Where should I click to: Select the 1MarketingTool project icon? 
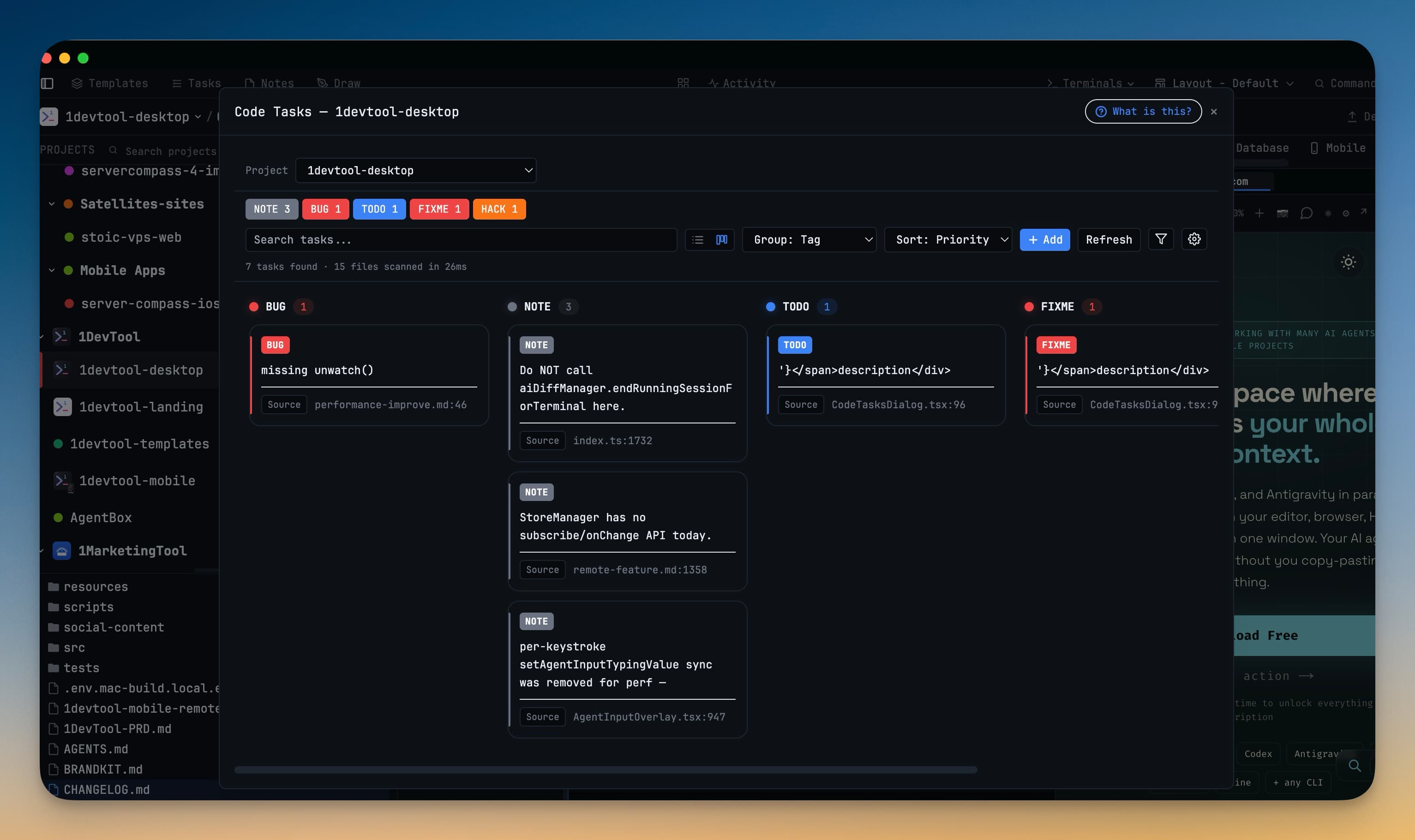pyautogui.click(x=62, y=550)
